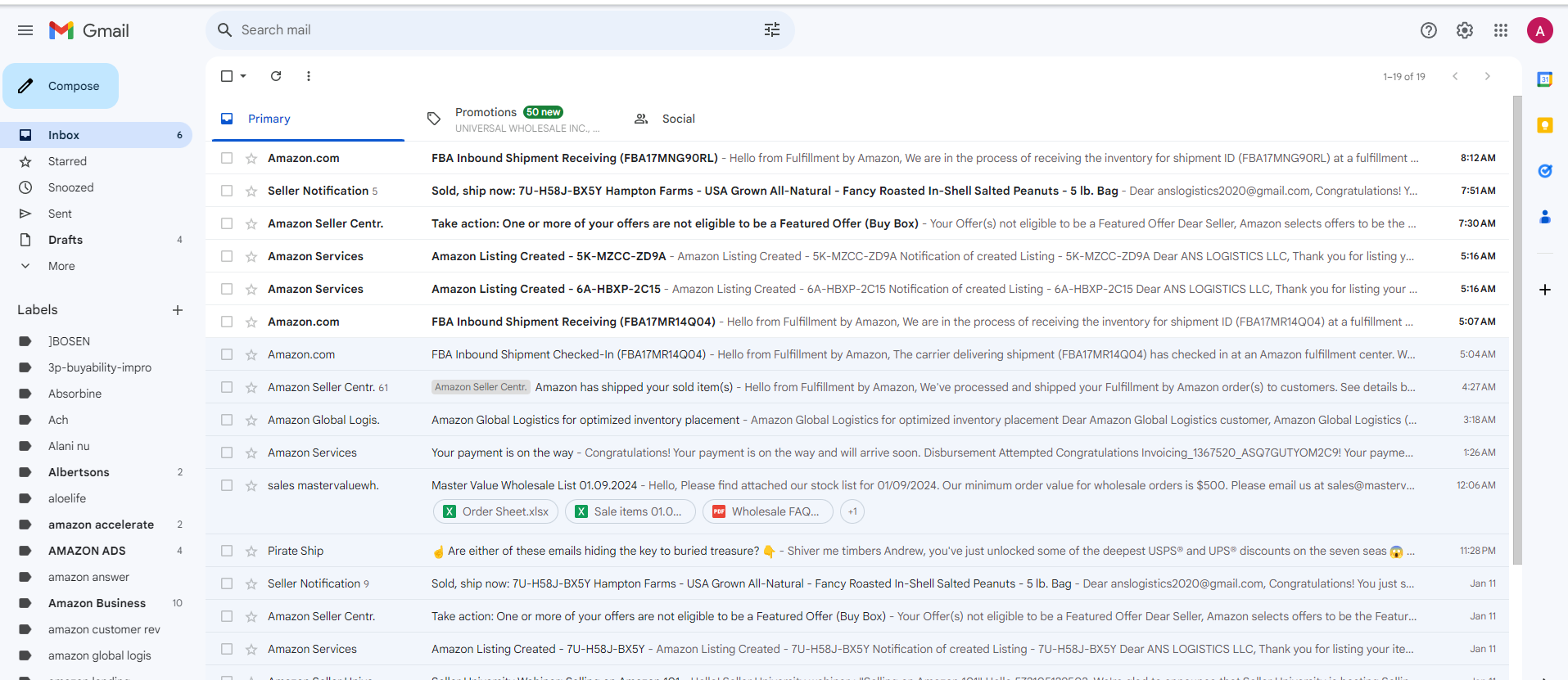Viewport: 1568px width, 680px height.
Task: Refresh the inbox
Action: click(276, 76)
